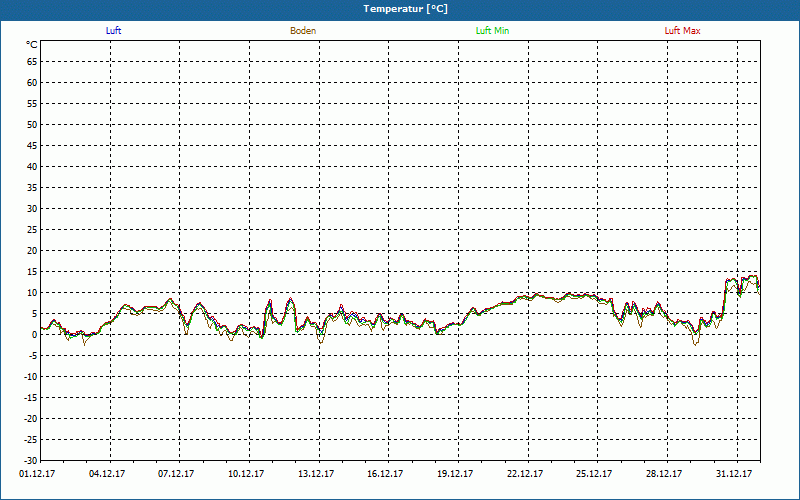
Task: Click the 60 value on temperature axis
Action: (x=32, y=83)
